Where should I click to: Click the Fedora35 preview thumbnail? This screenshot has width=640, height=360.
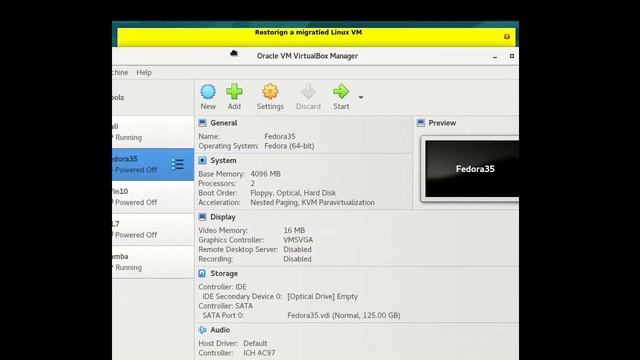472,169
